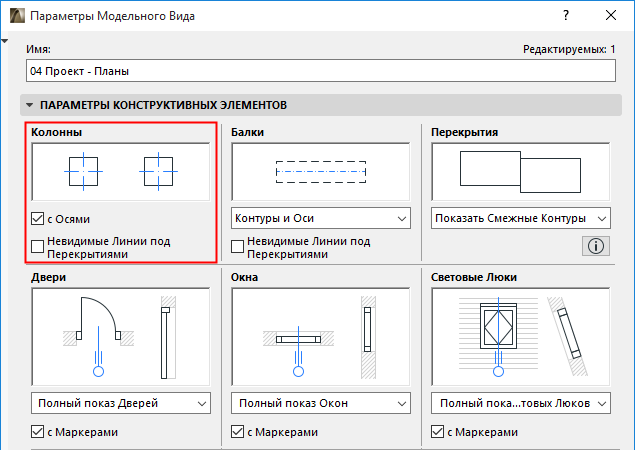The height and width of the screenshot is (450, 635).
Task: Click the slab info icon button
Action: 596,246
